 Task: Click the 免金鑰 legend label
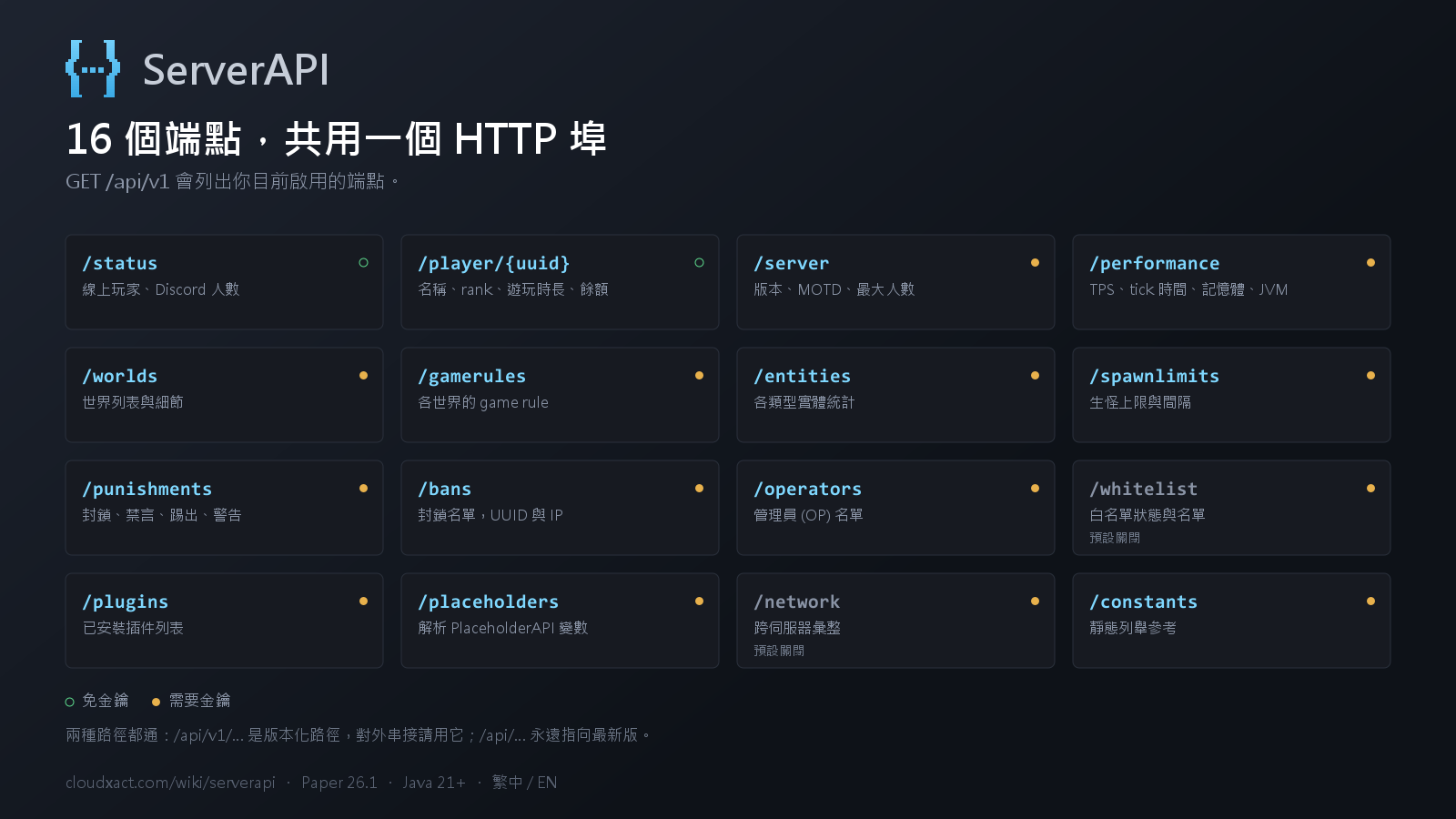106,701
